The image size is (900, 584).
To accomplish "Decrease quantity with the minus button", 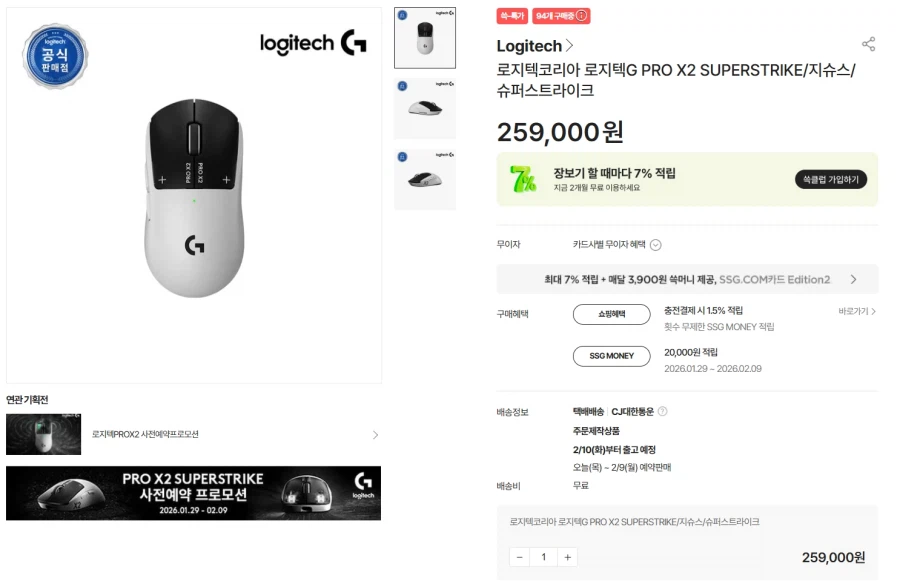I will point(520,557).
